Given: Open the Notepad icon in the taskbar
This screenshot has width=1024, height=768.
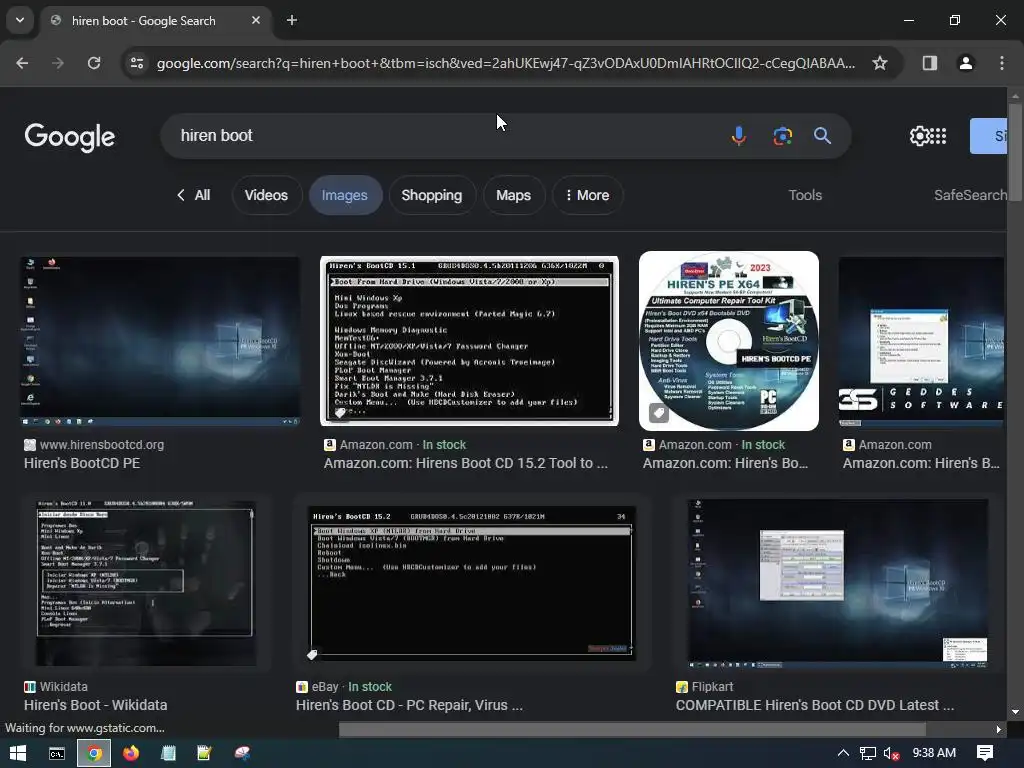Looking at the screenshot, I should (x=168, y=753).
